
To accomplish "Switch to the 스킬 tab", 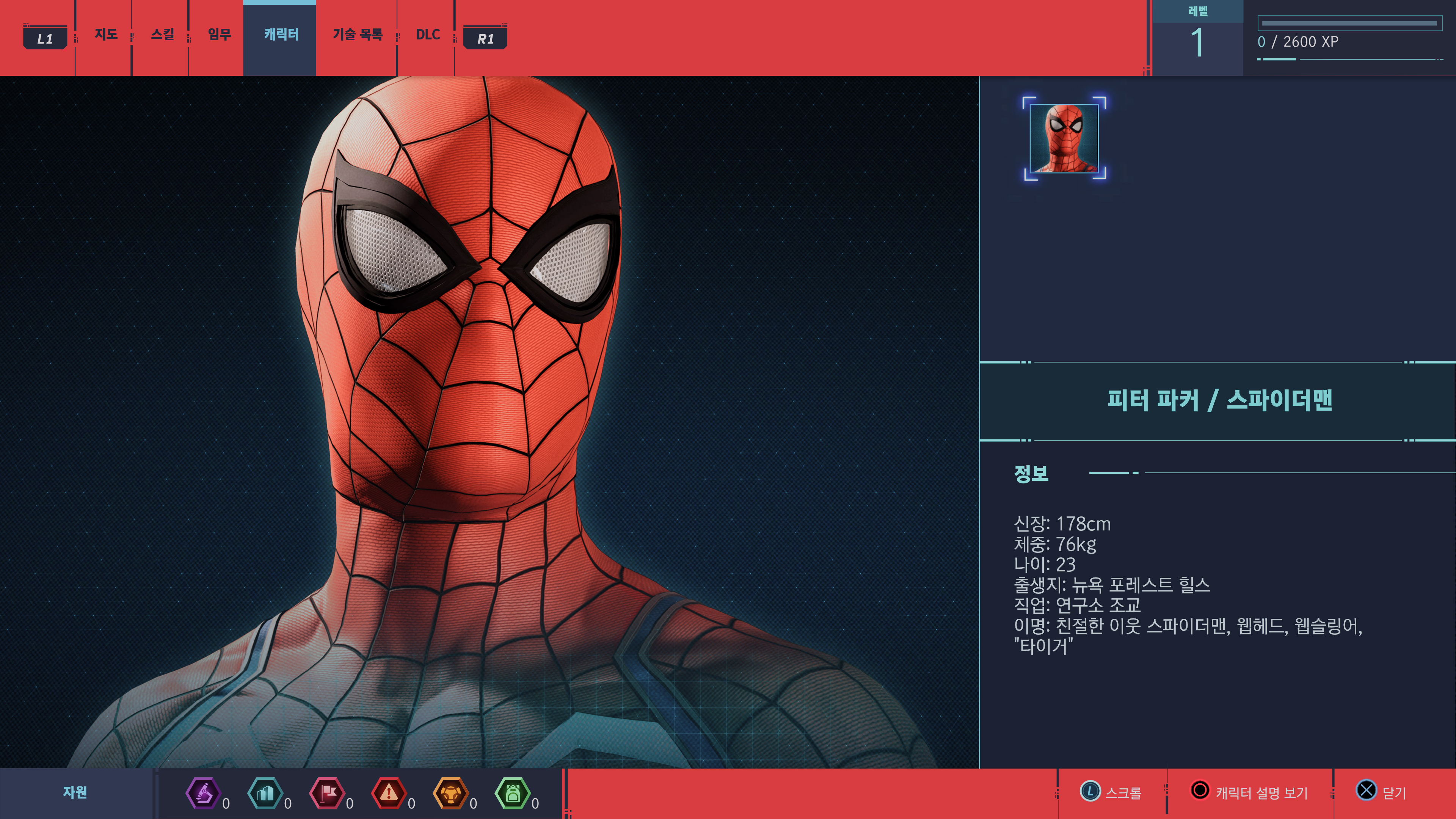I will (x=162, y=35).
